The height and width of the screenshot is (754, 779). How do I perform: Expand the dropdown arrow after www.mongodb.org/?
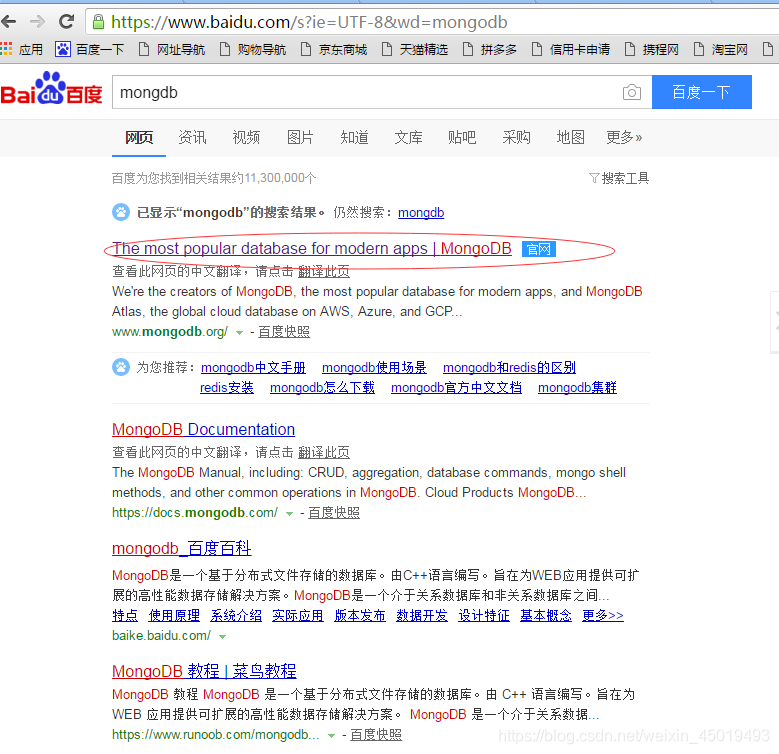[x=239, y=332]
